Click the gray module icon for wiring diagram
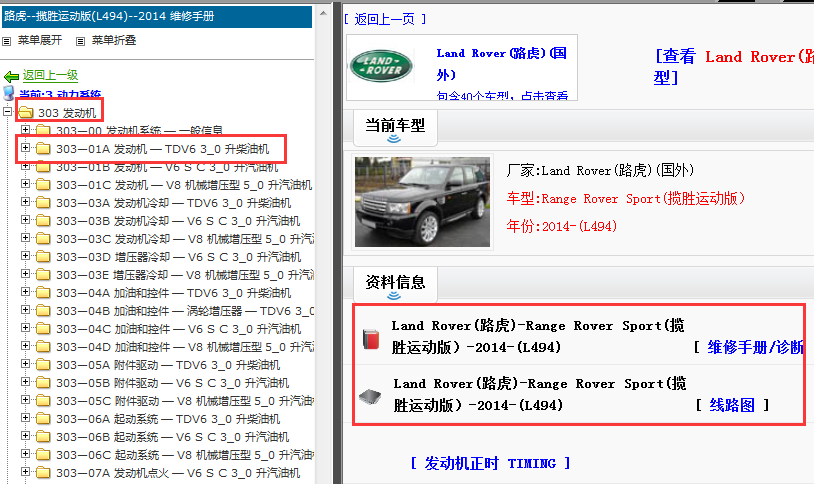This screenshot has width=814, height=484. (370, 397)
